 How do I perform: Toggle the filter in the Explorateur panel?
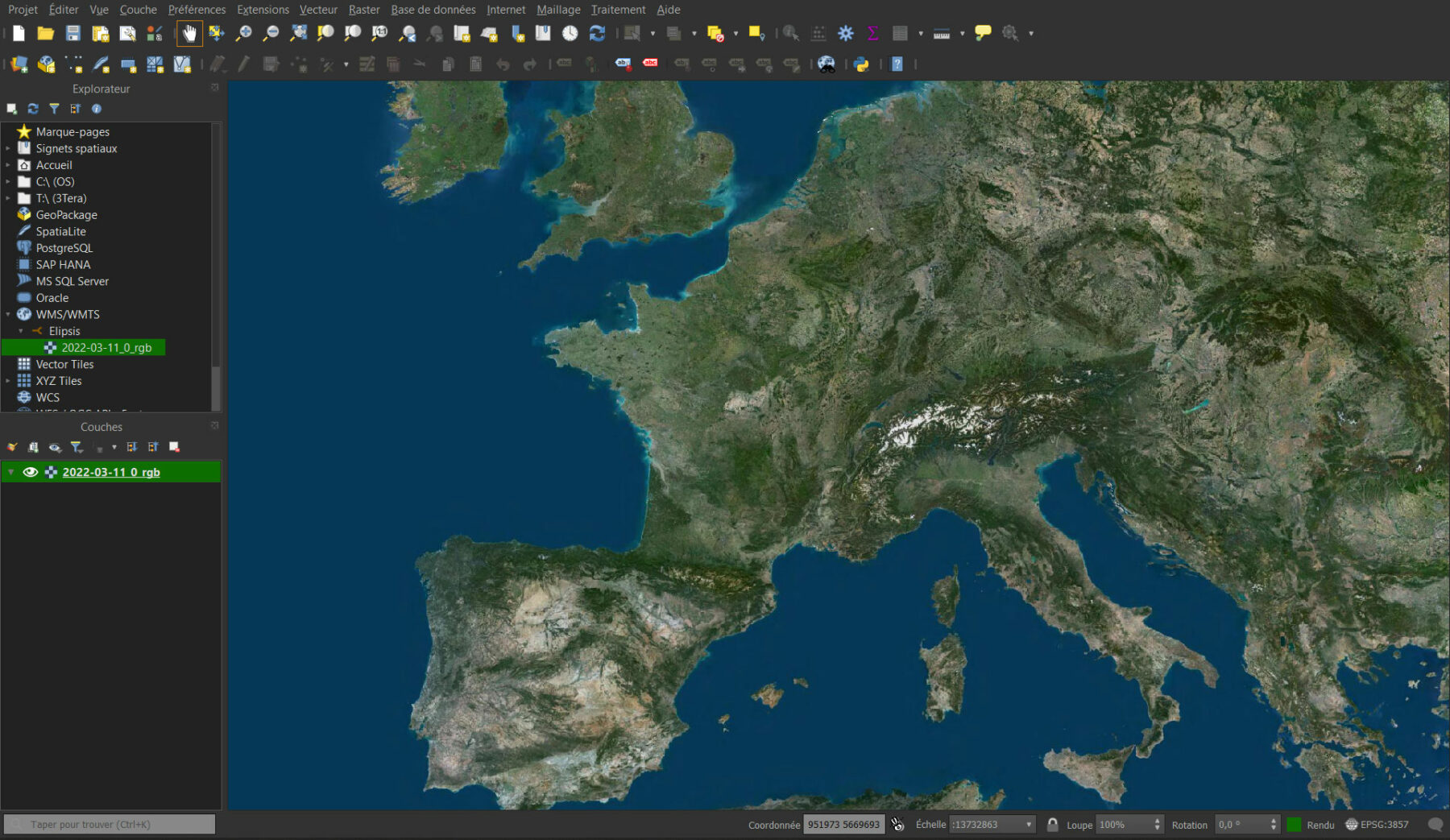point(54,108)
